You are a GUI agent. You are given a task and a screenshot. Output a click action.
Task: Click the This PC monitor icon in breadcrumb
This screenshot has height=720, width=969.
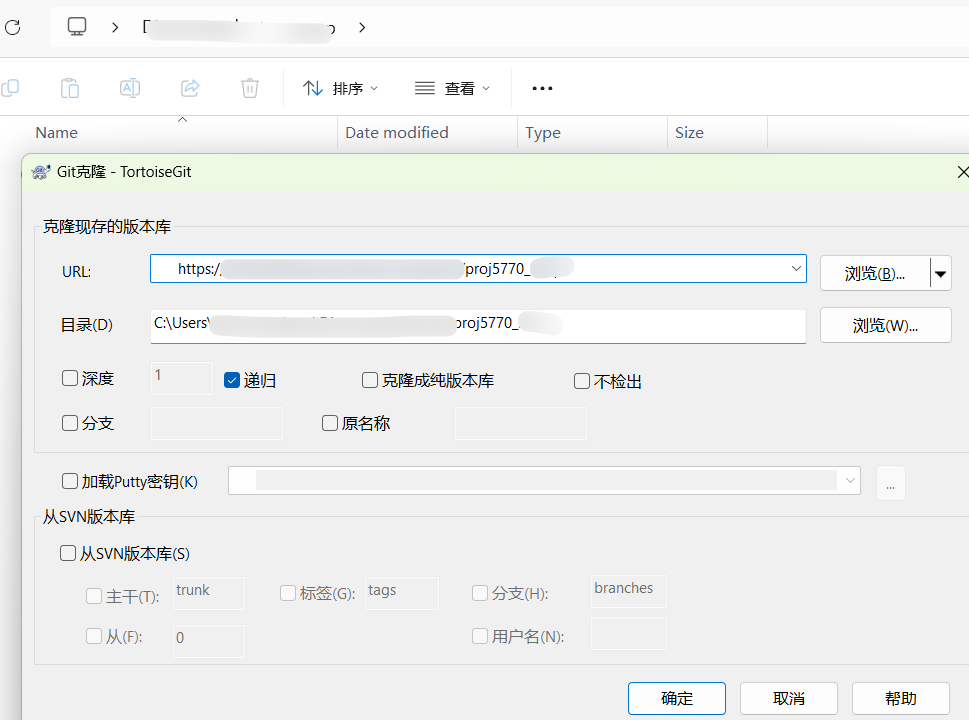[x=76, y=27]
